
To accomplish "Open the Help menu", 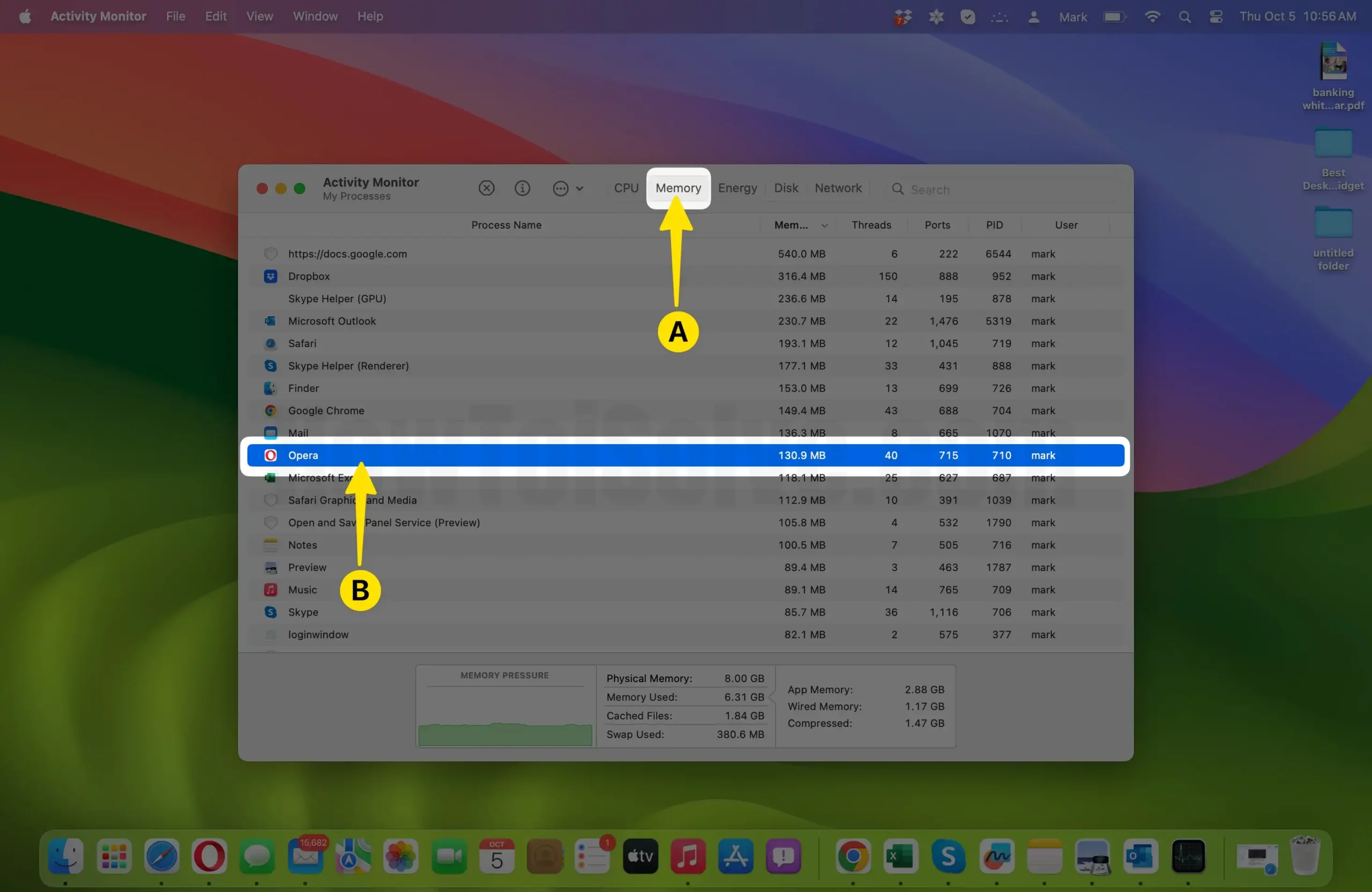I will pyautogui.click(x=370, y=17).
